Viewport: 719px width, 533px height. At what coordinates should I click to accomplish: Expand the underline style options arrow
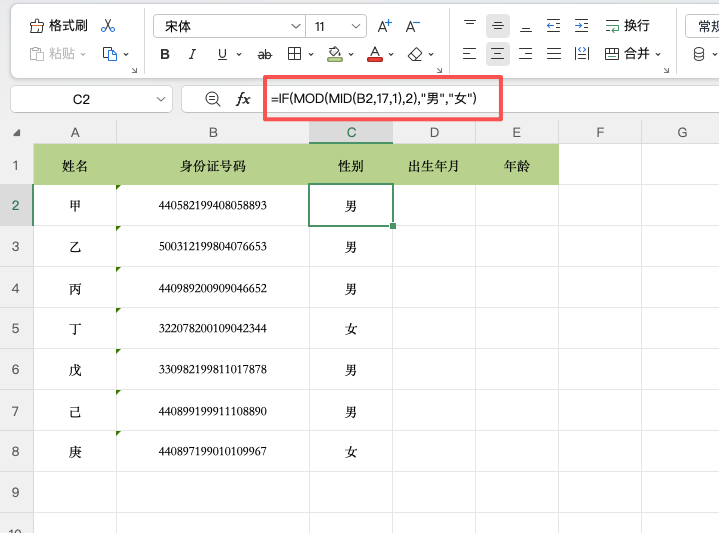tap(239, 54)
